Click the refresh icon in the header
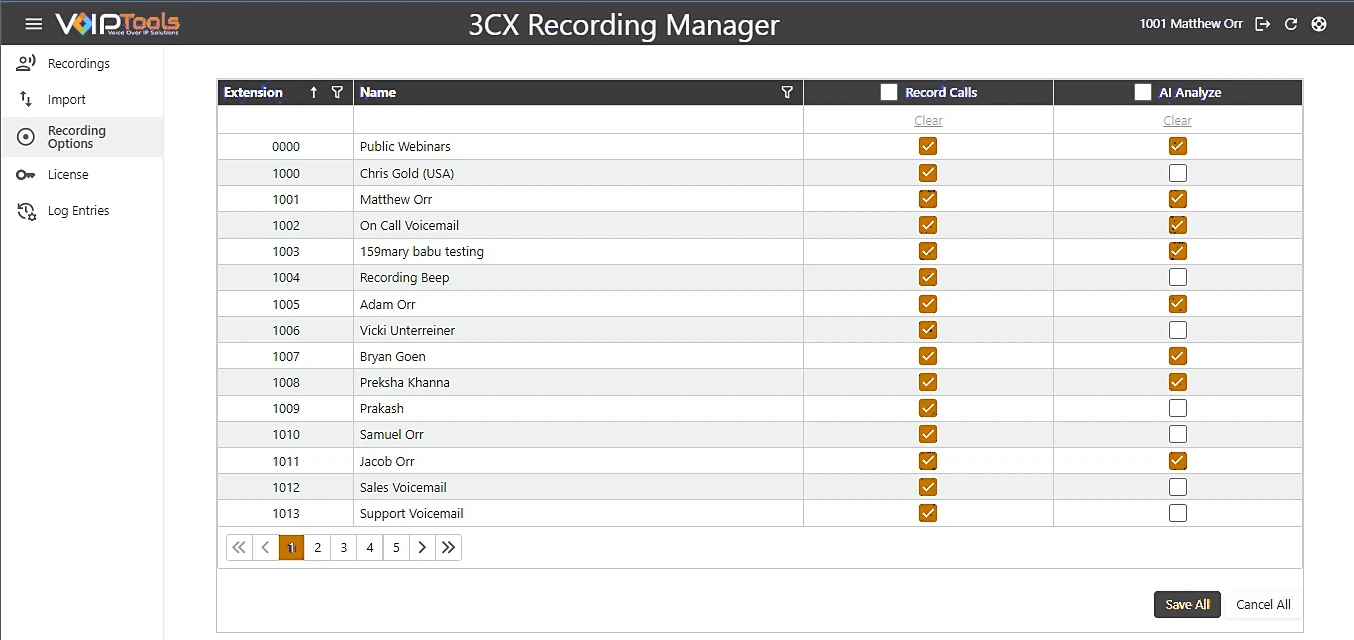This screenshot has height=640, width=1354. [x=1291, y=24]
